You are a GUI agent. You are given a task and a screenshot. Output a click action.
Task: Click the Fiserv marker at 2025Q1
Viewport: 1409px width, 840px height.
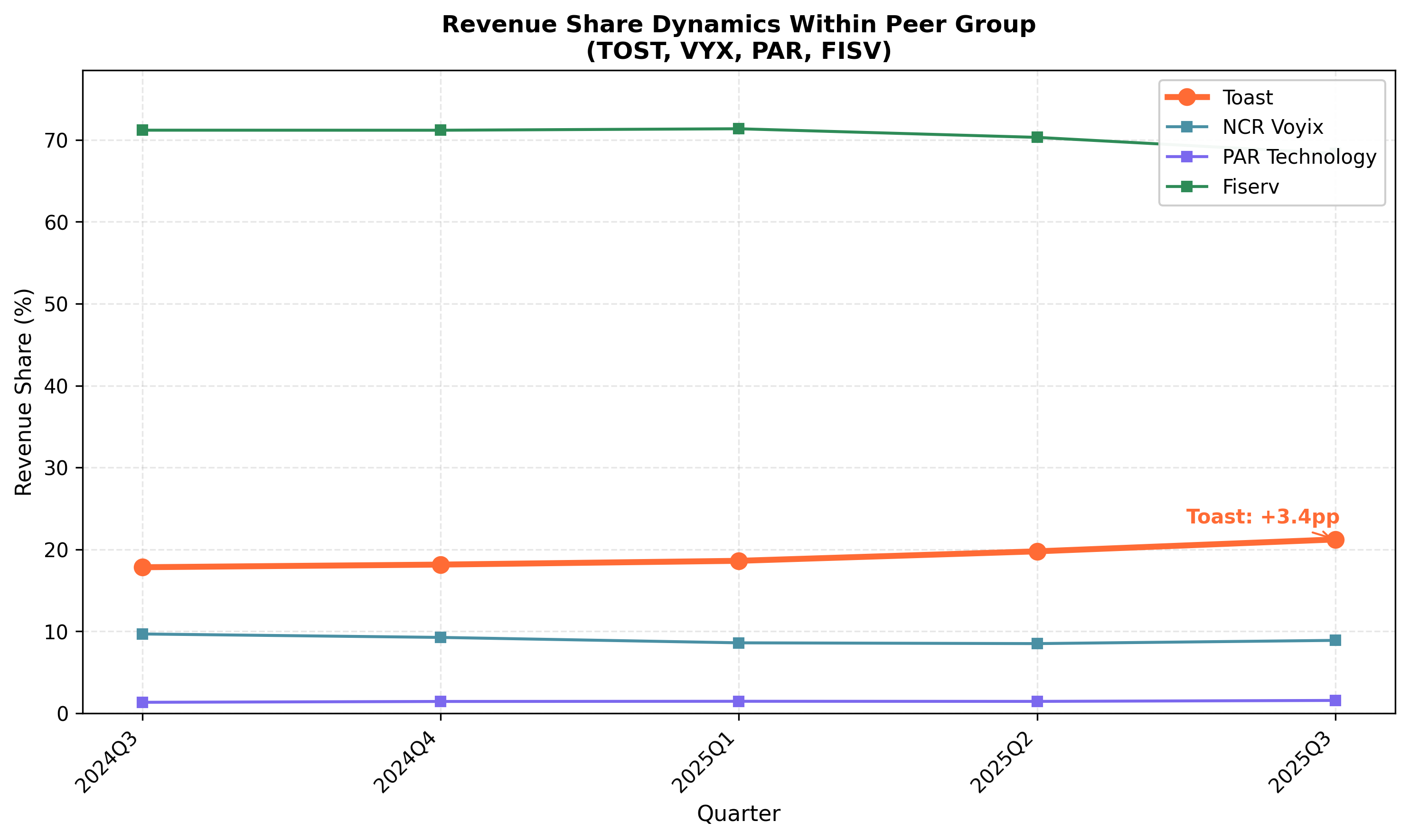pos(739,129)
